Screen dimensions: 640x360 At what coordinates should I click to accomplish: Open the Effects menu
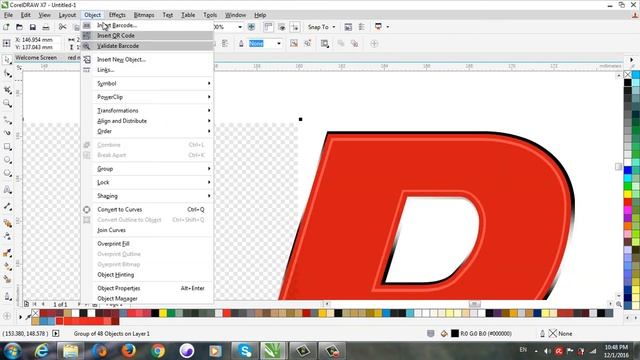pos(117,15)
